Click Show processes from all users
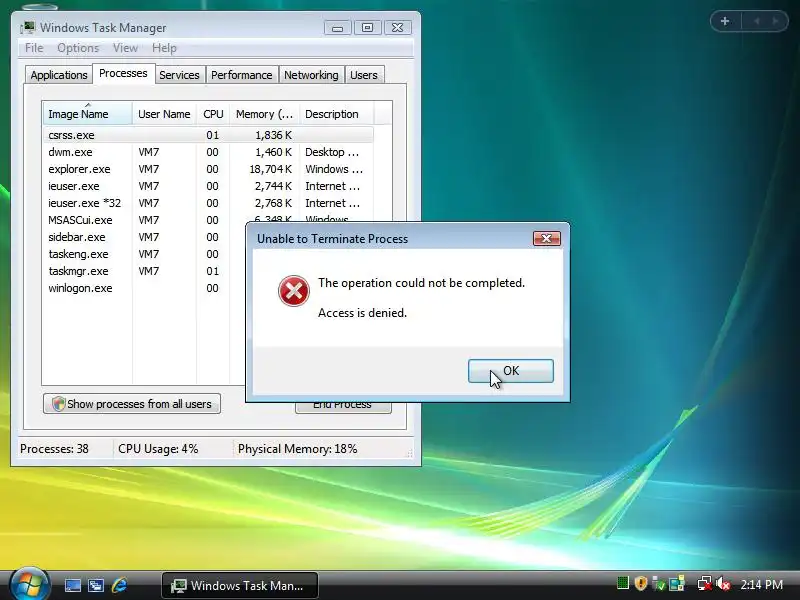 (x=132, y=404)
